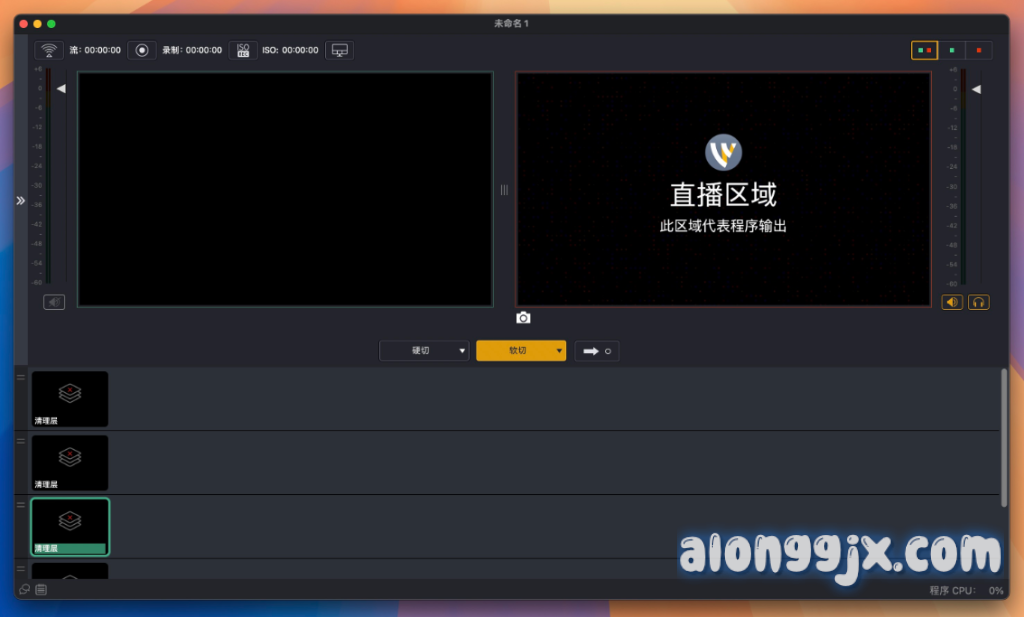
Task: Click the ISO recording icon
Action: (243, 50)
